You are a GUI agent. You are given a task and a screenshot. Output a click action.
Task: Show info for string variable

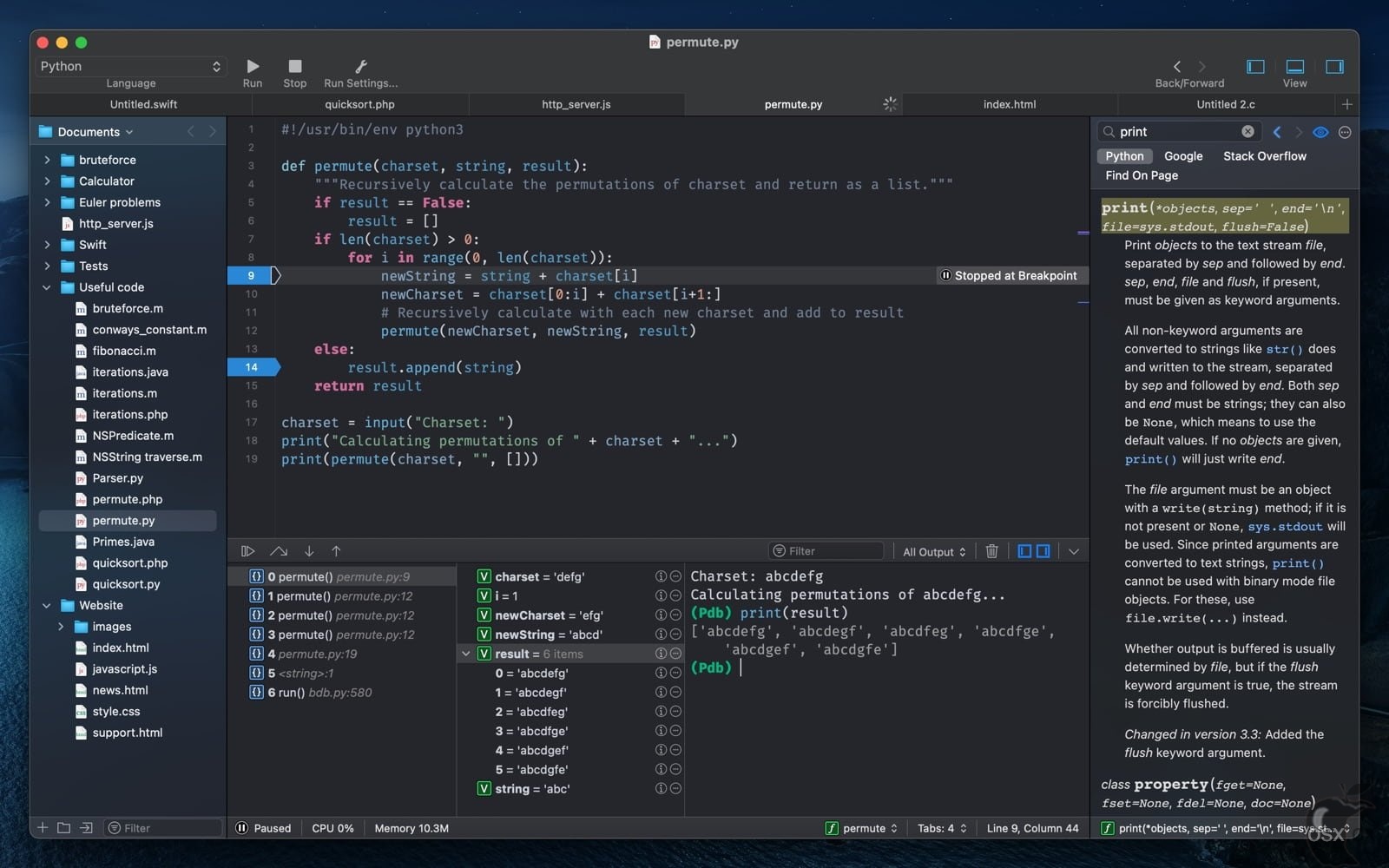coord(661,789)
